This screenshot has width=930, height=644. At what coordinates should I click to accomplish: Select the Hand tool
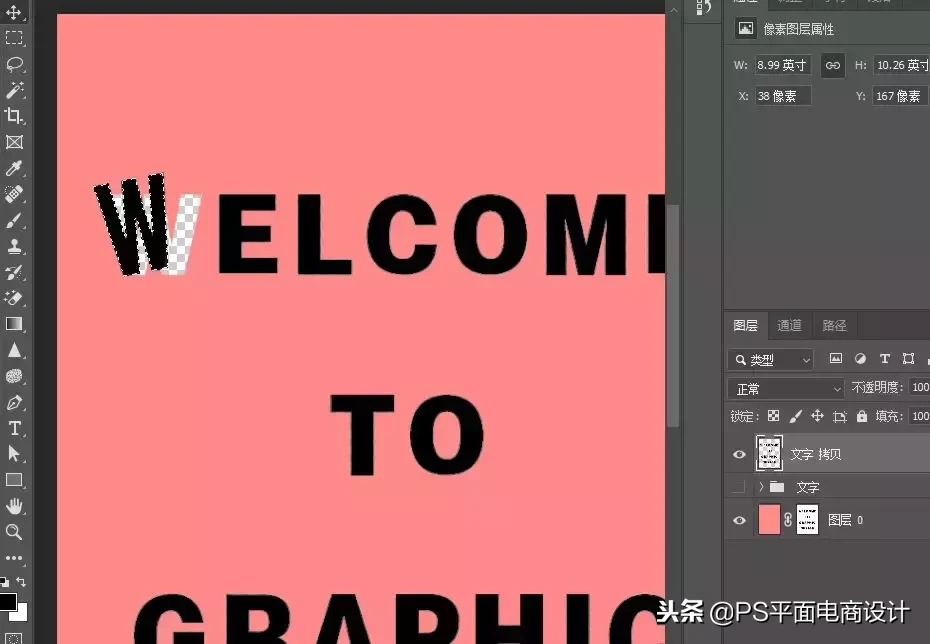[14, 506]
